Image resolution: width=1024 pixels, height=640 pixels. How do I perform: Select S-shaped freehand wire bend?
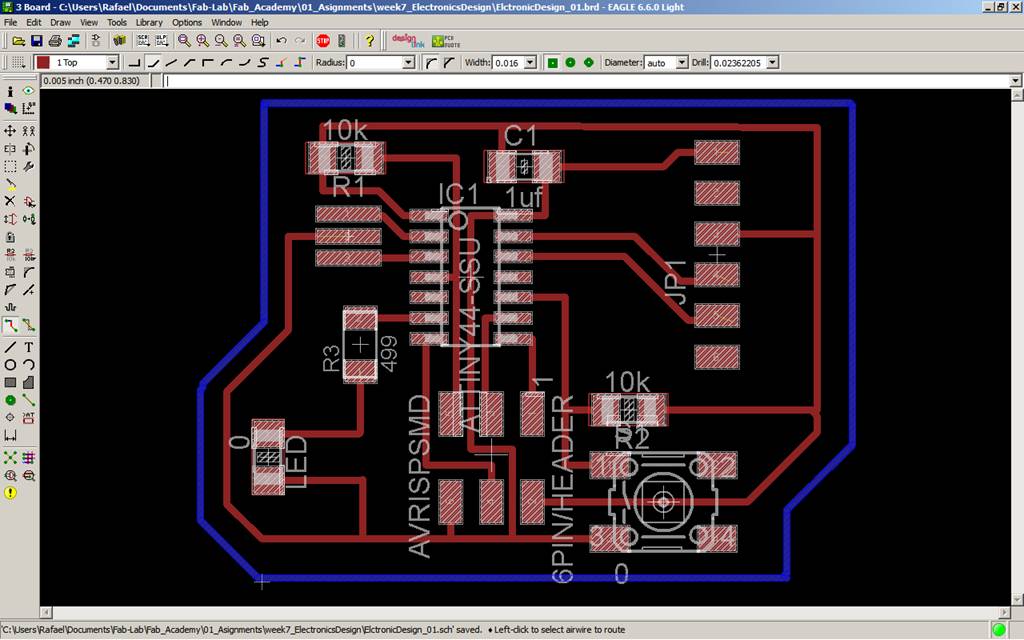[x=263, y=63]
